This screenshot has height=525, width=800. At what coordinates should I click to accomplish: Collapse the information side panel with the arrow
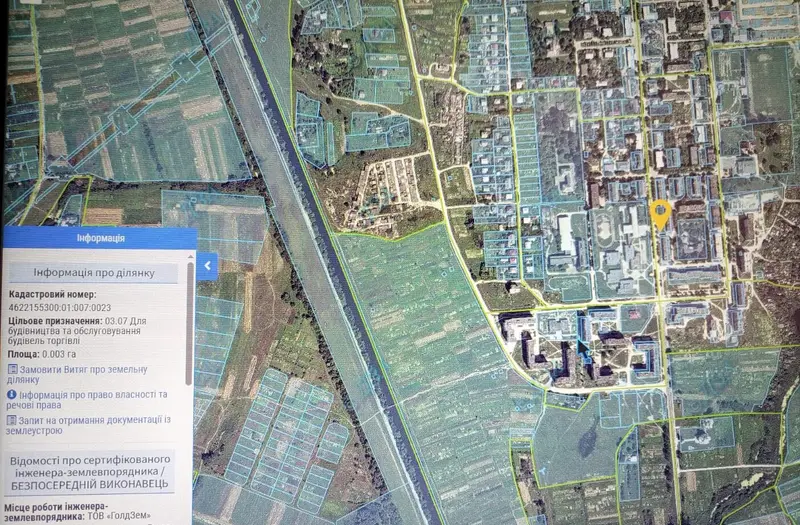click(x=207, y=266)
